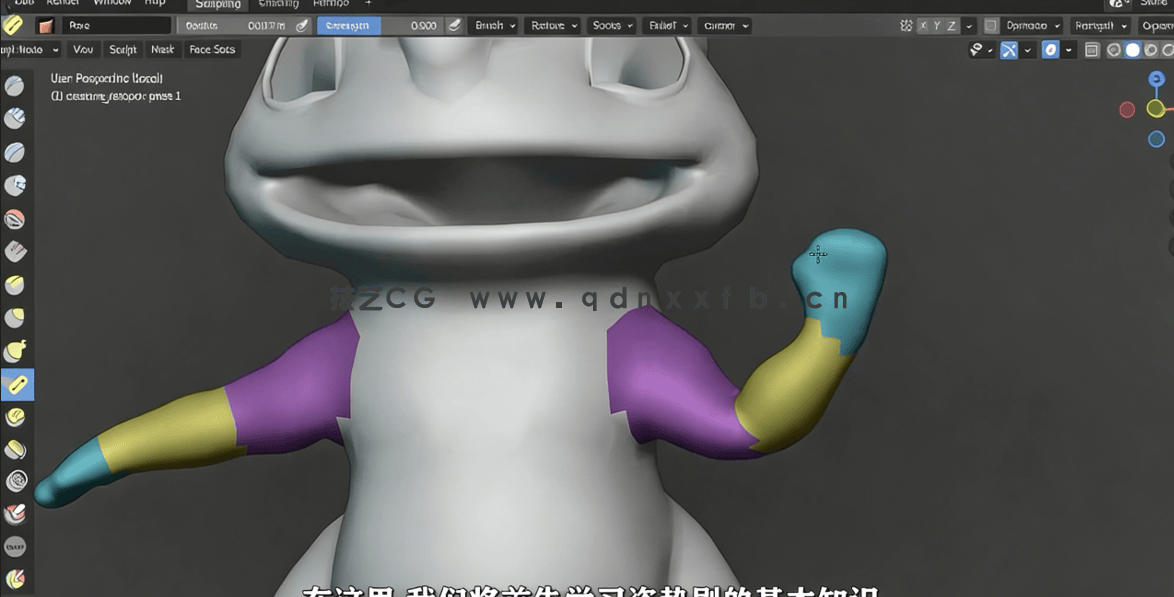The width and height of the screenshot is (1174, 597).
Task: Choose the Mask tool near the toolbar bottom
Action: 17,547
